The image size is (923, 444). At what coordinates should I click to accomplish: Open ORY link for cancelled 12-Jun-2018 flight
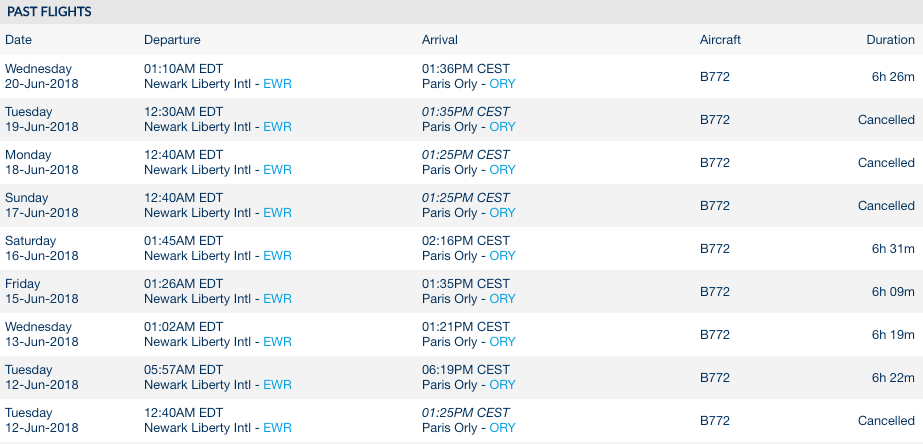click(502, 428)
